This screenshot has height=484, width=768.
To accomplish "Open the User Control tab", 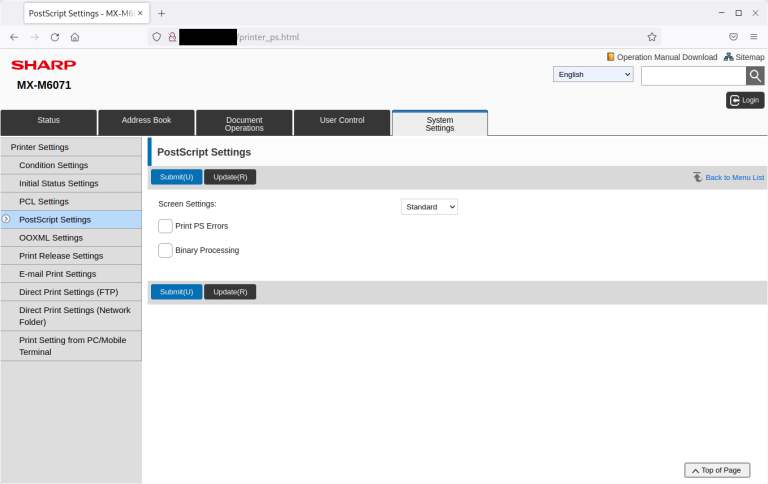I will (x=342, y=122).
